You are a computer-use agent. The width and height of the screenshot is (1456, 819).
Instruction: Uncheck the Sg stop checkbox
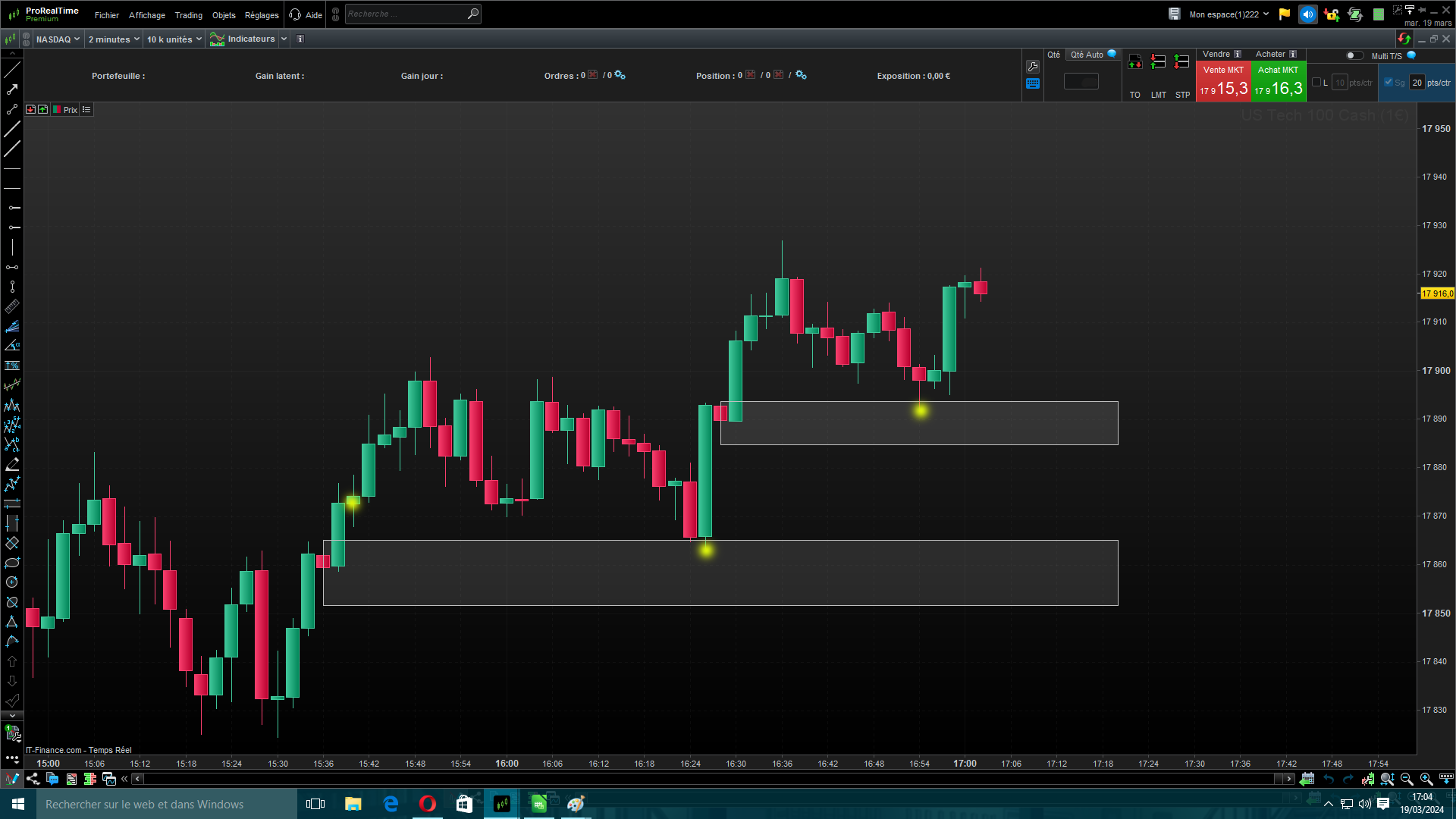1389,83
